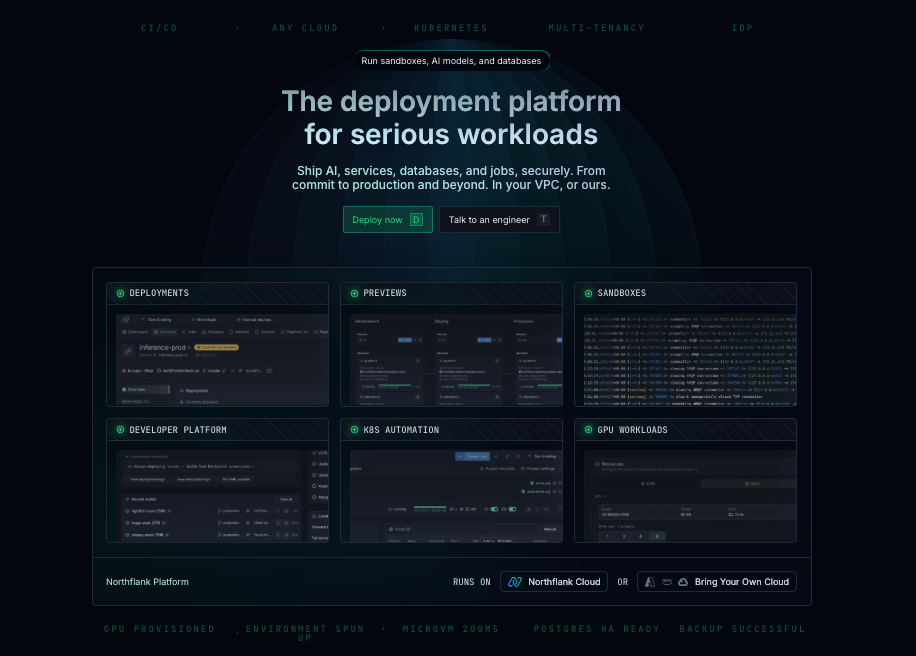Screen dimensions: 916x656
Task: Click the GPU Workloads card gear icon
Action: click(x=588, y=430)
